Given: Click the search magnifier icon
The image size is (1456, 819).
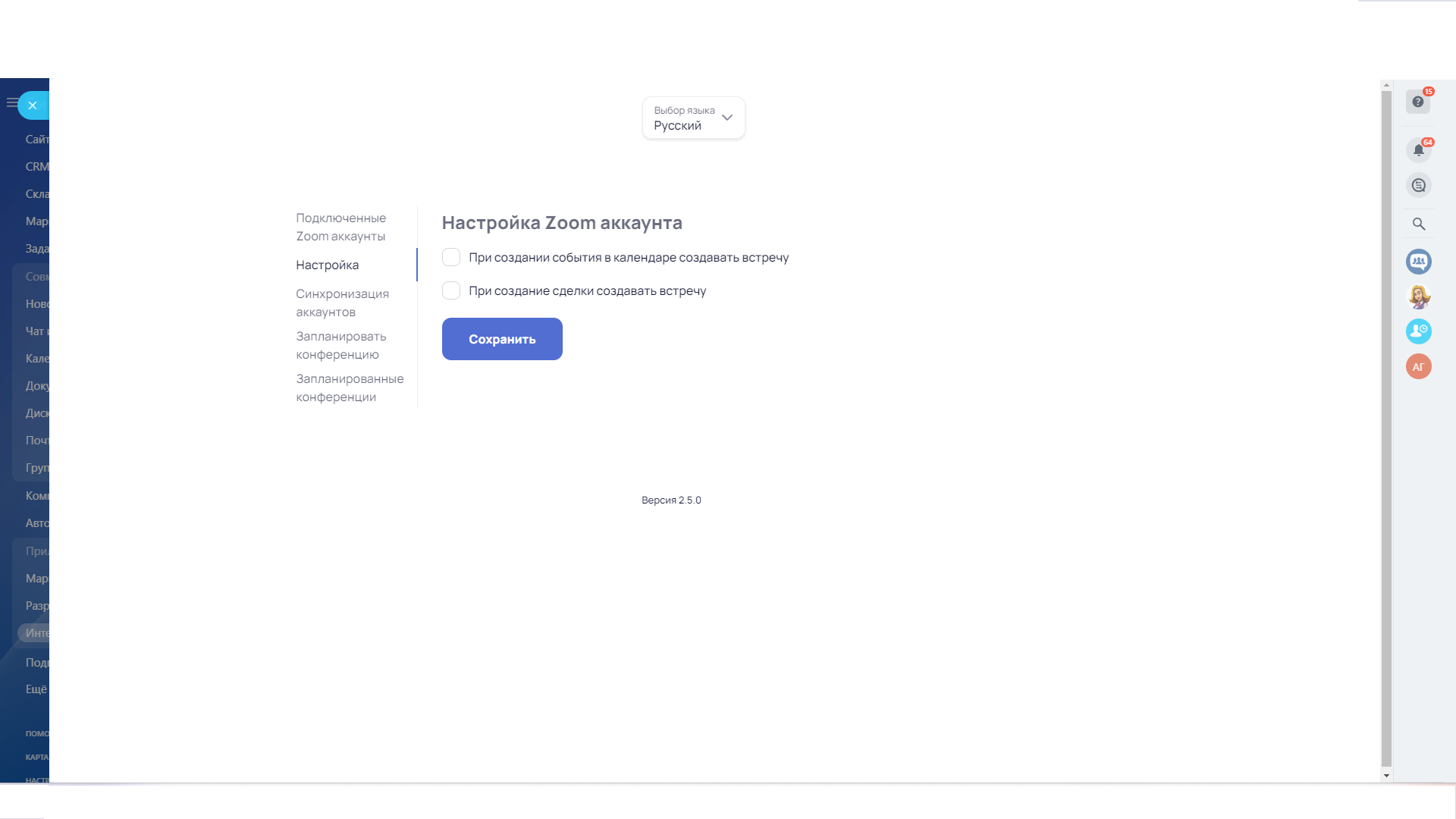Looking at the screenshot, I should click(x=1418, y=224).
